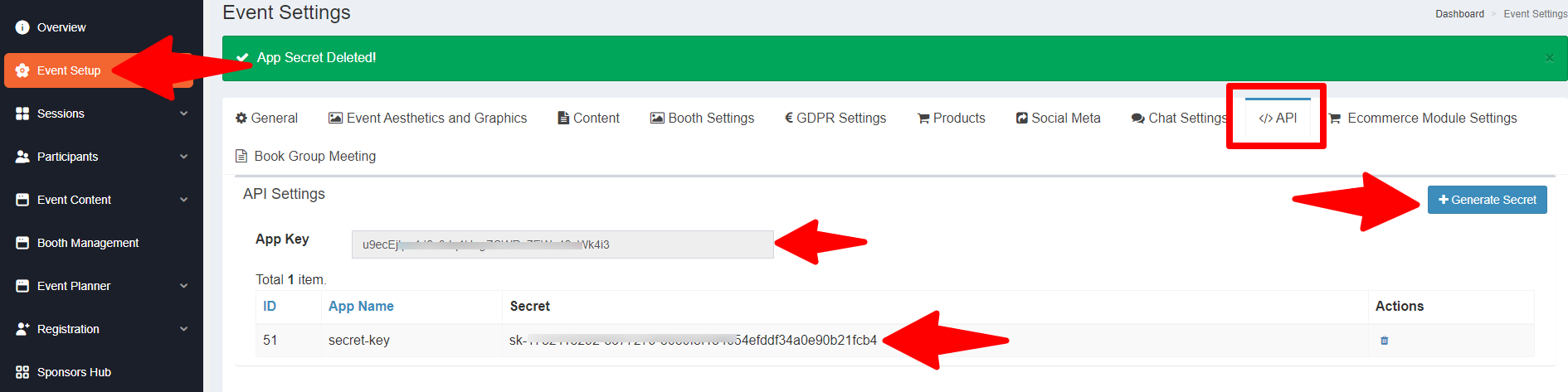Click the Sessions grid icon
The width and height of the screenshot is (1568, 392).
pos(22,114)
